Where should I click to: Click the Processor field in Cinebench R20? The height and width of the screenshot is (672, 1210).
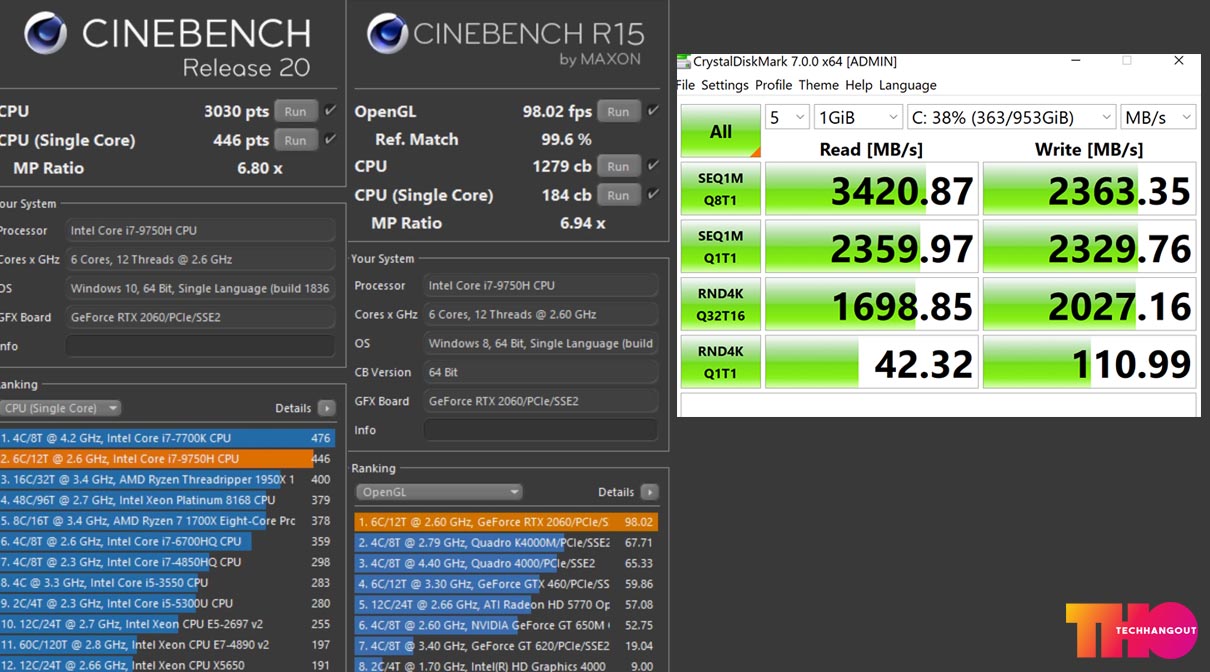tap(200, 230)
